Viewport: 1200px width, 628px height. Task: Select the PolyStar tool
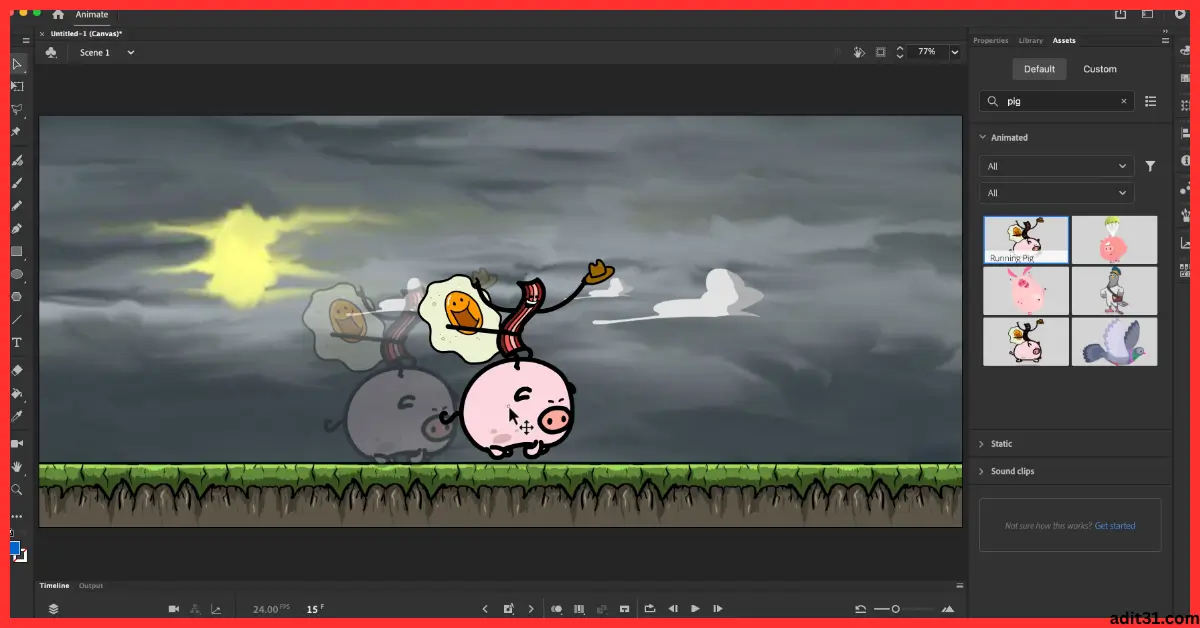coord(17,297)
